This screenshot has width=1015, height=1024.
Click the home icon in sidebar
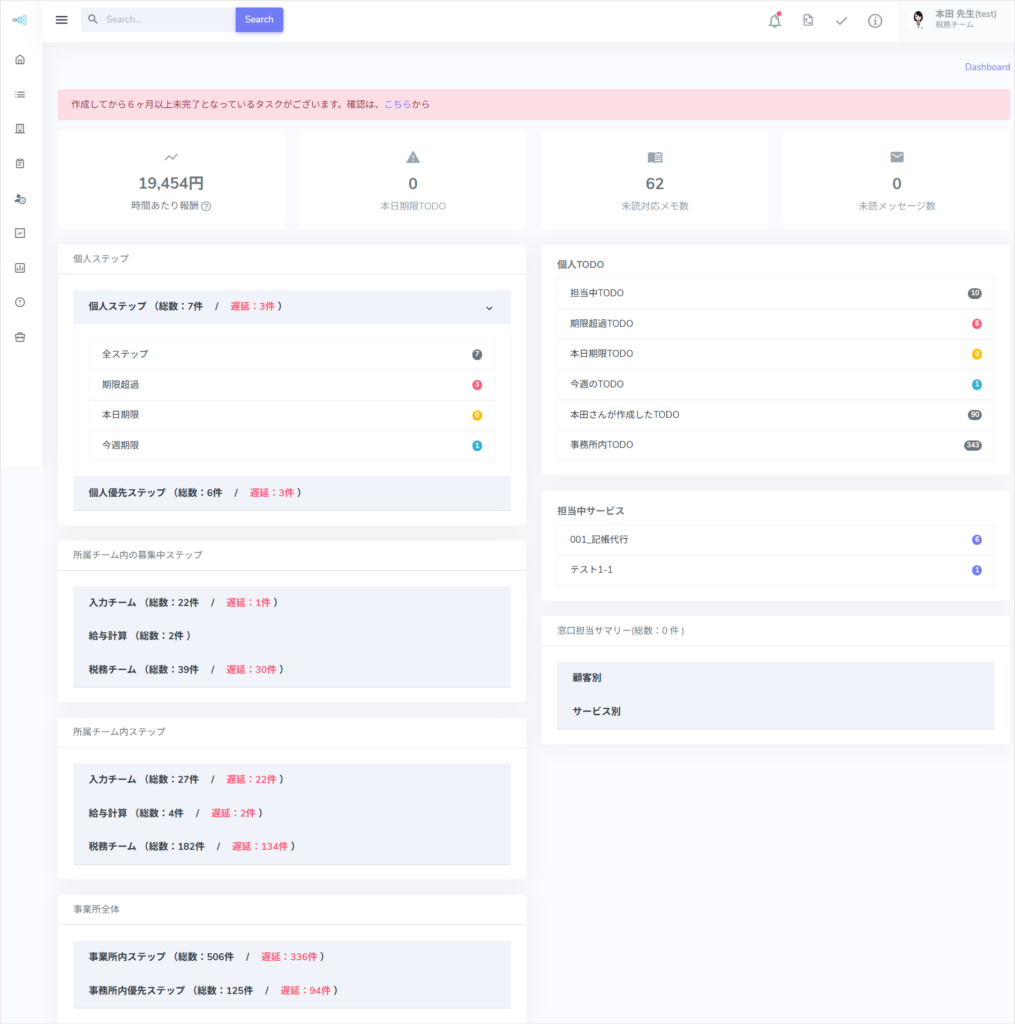(20, 60)
